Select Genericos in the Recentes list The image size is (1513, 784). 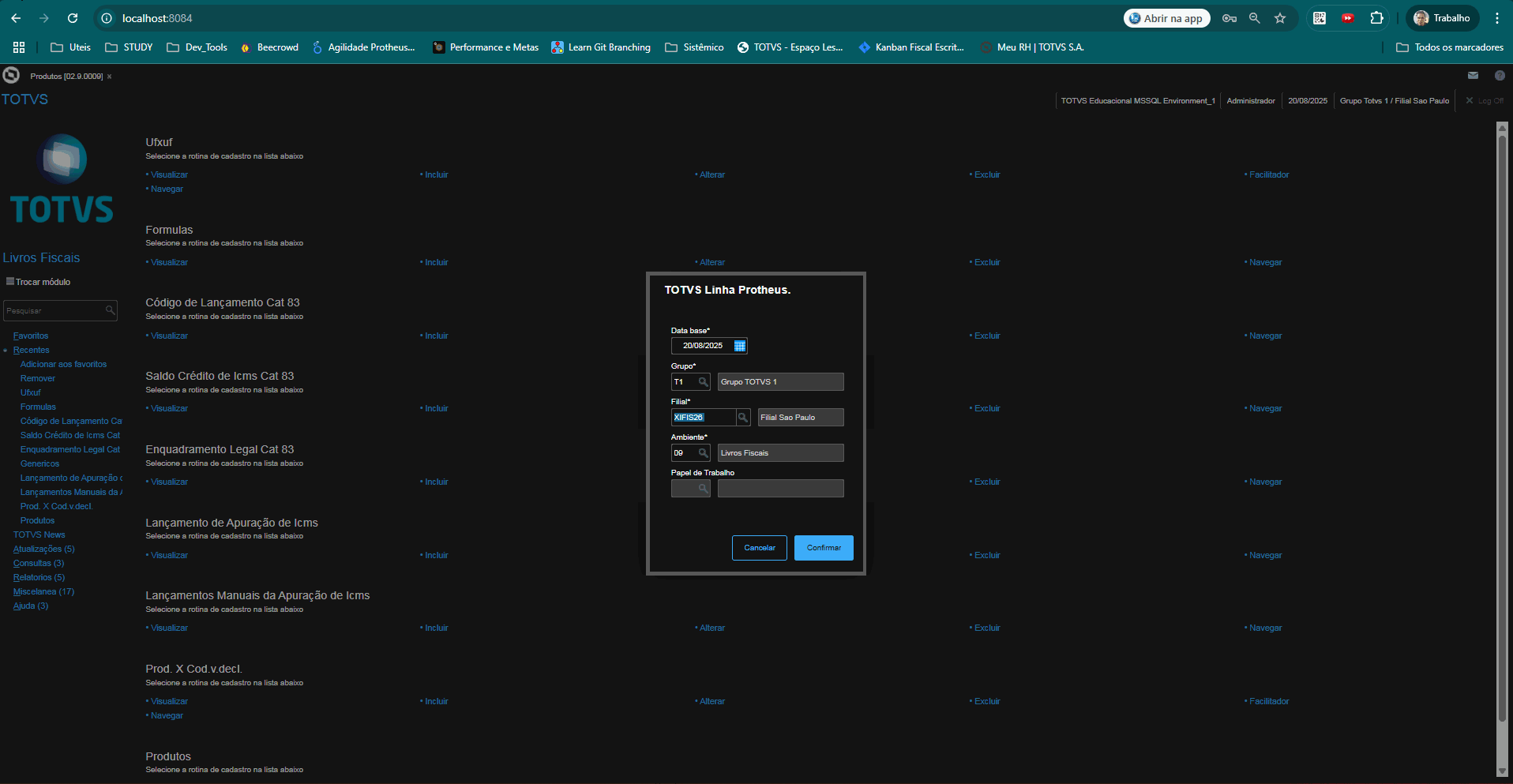[39, 464]
